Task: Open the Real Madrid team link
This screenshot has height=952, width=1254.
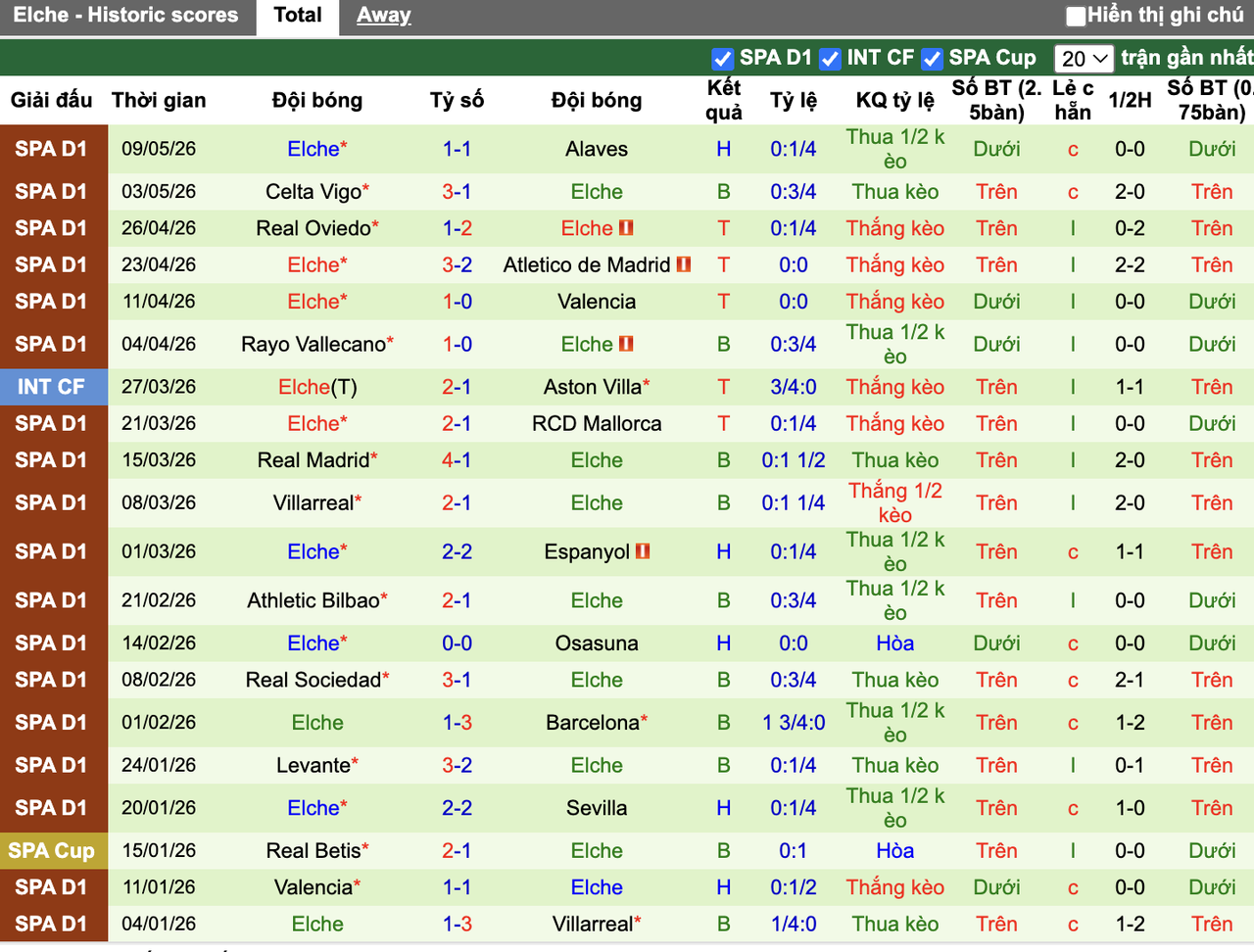Action: [x=313, y=460]
